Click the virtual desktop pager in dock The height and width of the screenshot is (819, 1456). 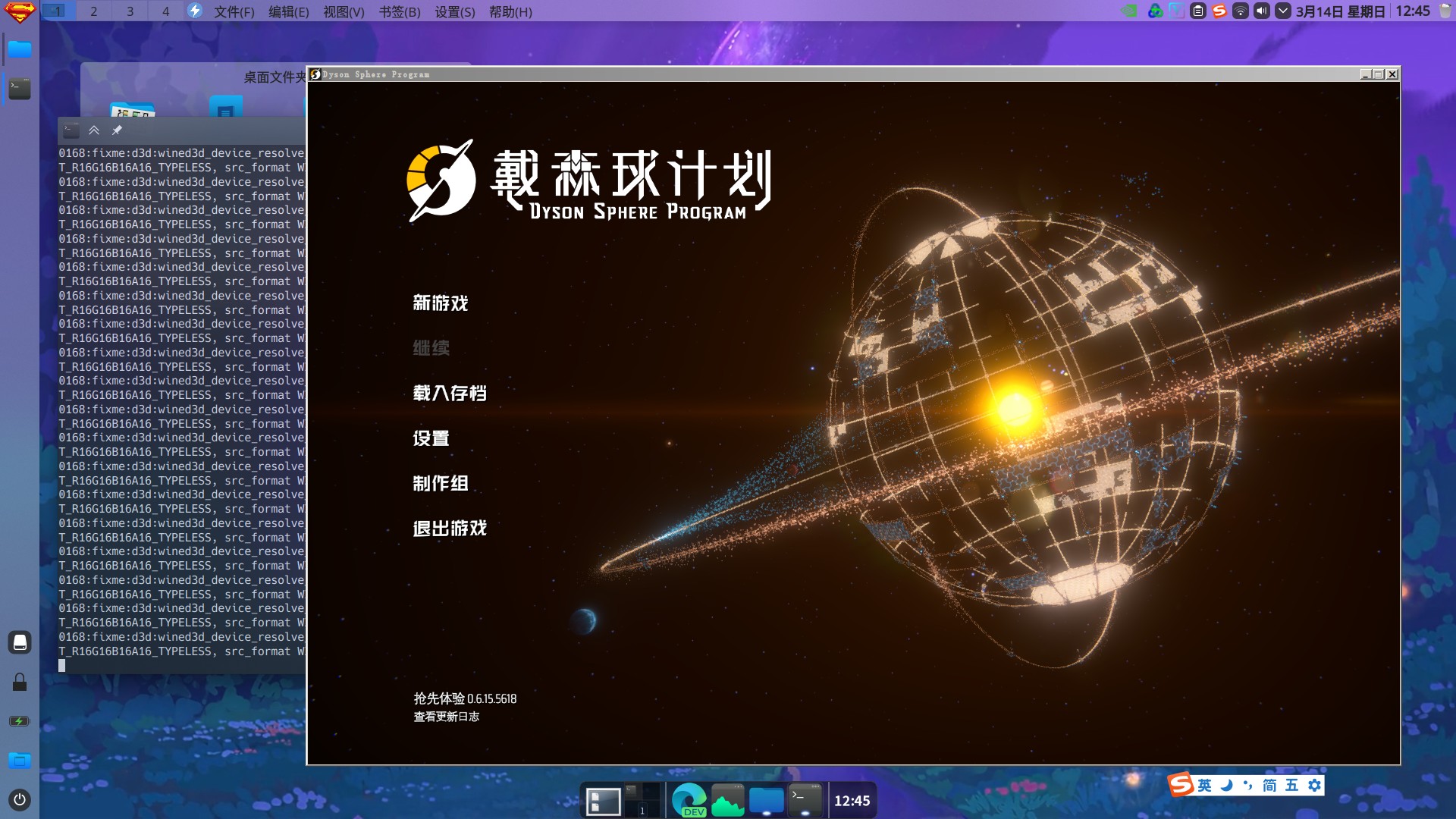click(642, 801)
